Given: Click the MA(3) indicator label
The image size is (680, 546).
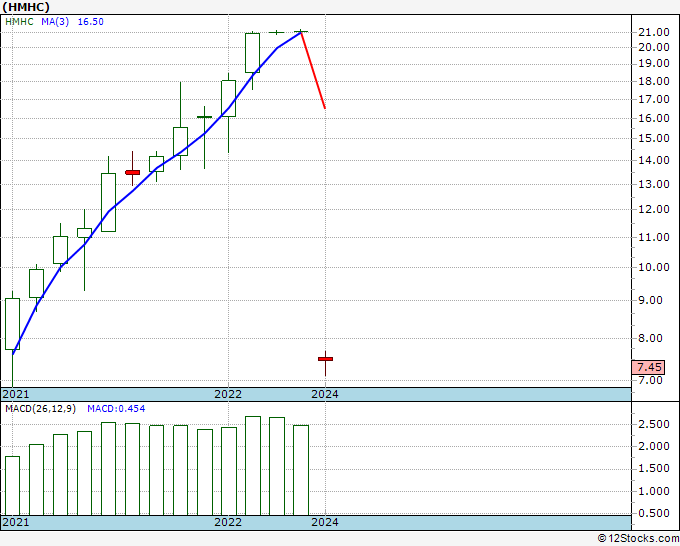Looking at the screenshot, I should tap(55, 22).
